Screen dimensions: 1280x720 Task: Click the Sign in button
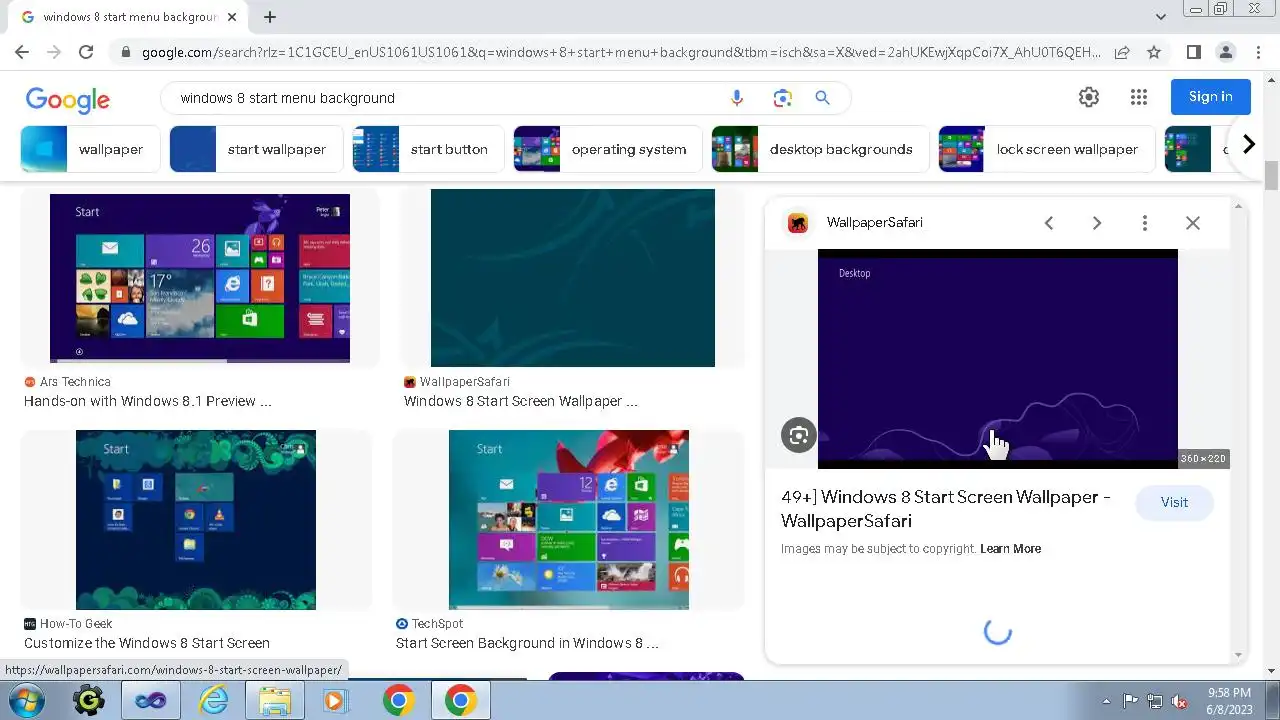(1210, 97)
